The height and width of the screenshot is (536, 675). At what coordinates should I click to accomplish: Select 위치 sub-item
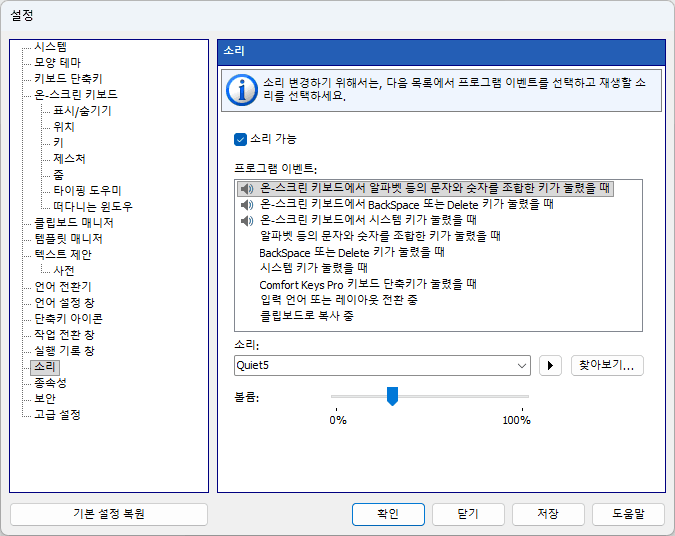[64, 127]
